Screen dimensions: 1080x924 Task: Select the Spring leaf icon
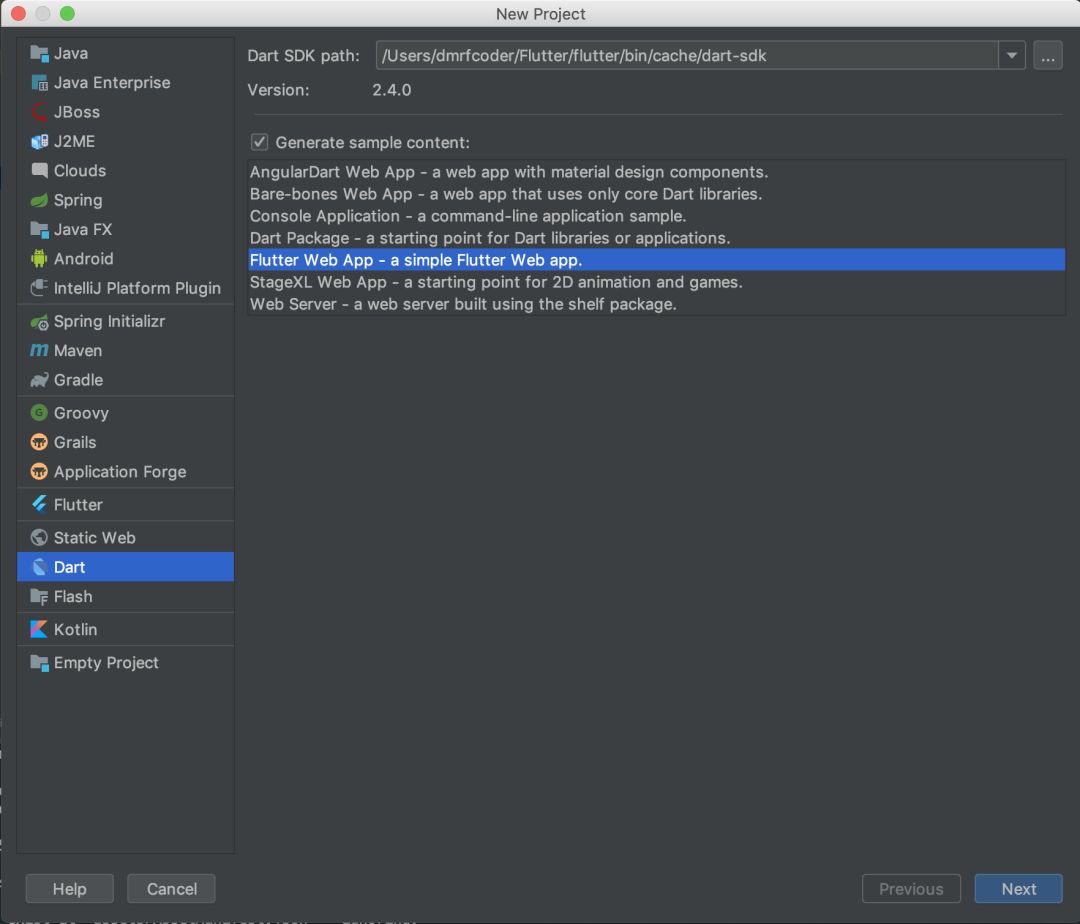[x=39, y=200]
